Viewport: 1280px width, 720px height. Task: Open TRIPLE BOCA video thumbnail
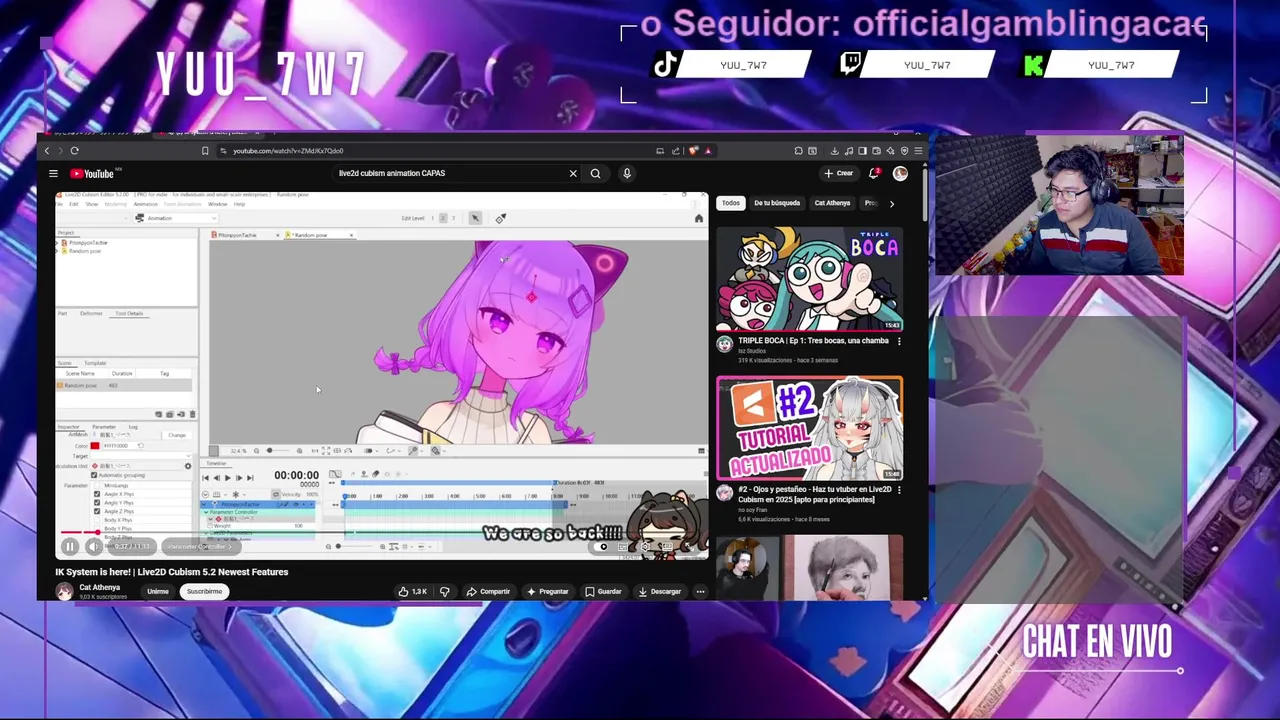click(x=810, y=279)
